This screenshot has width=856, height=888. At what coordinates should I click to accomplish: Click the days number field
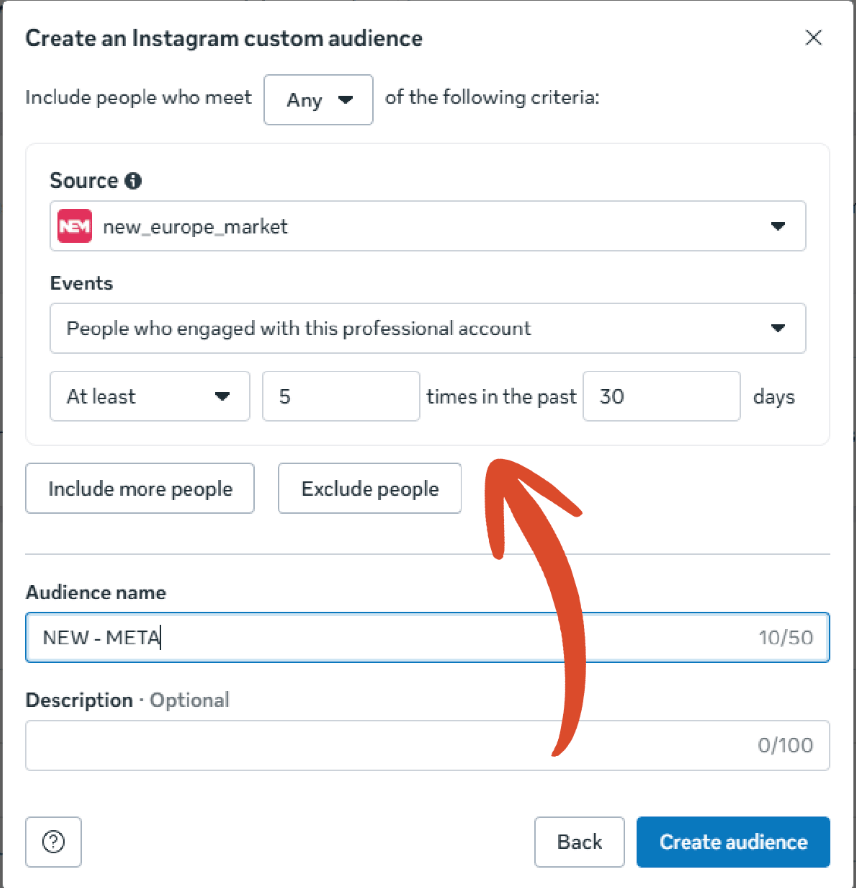coord(660,396)
